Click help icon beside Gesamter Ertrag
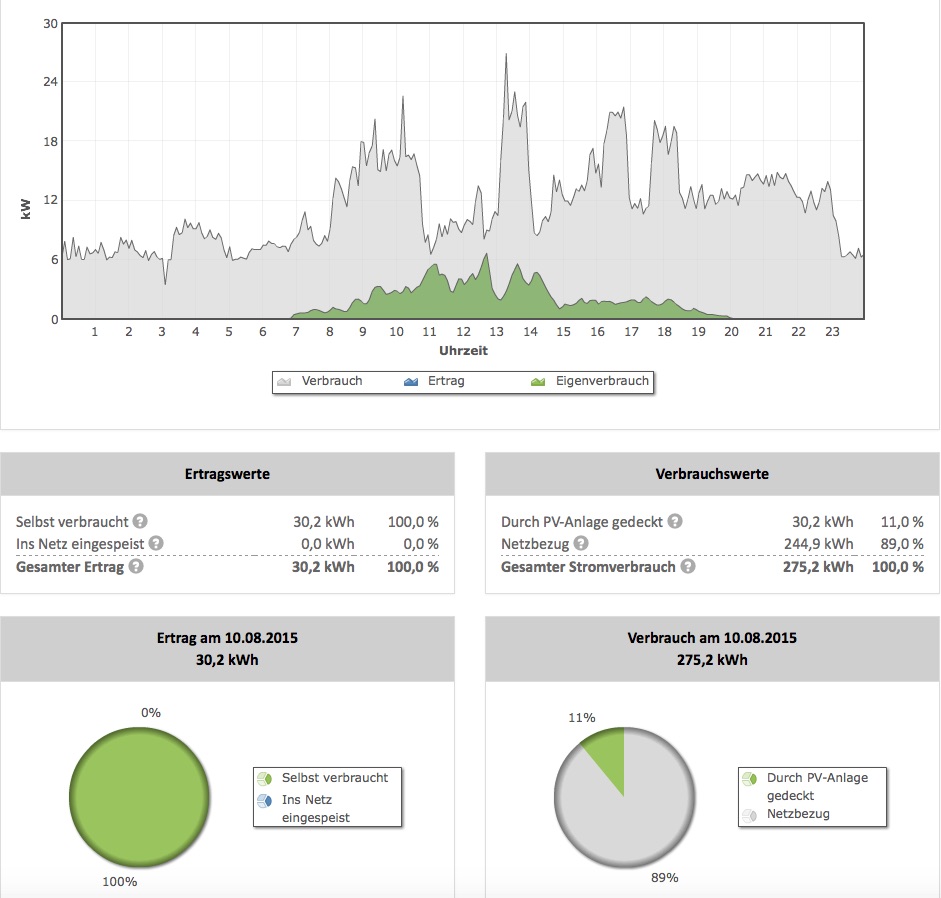Image resolution: width=941 pixels, height=898 pixels. point(136,566)
